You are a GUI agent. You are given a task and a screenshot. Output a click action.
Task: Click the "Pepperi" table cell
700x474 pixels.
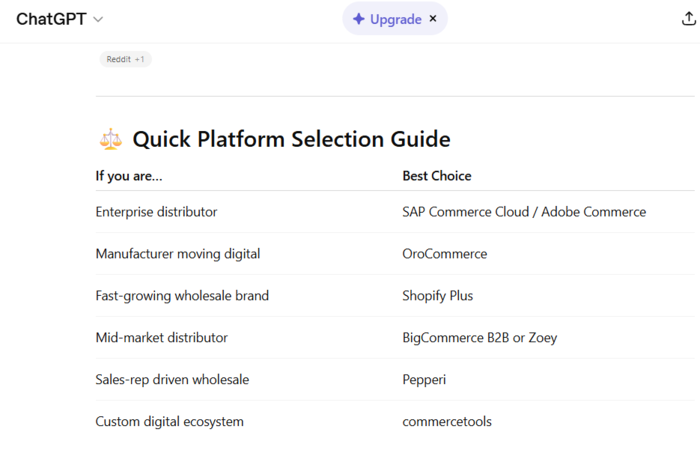[424, 380]
